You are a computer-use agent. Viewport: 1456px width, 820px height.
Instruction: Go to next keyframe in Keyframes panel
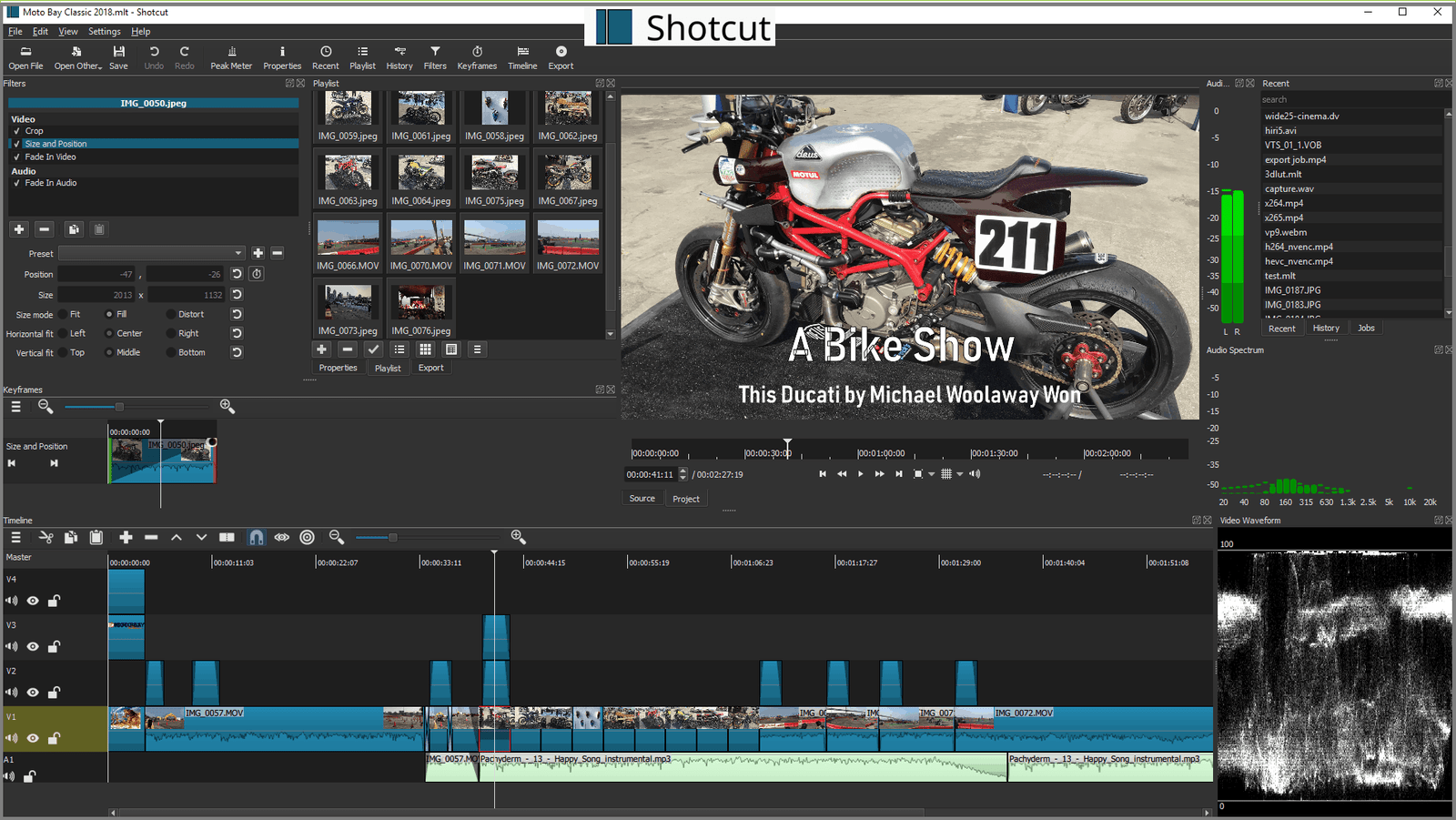click(x=54, y=463)
